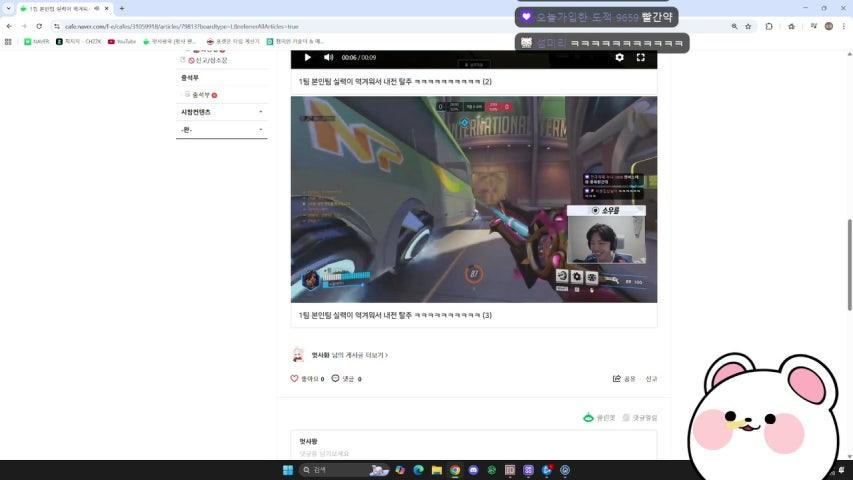Open the browser tab list dropdown
Screen dimensions: 853x480
[x=10, y=8]
